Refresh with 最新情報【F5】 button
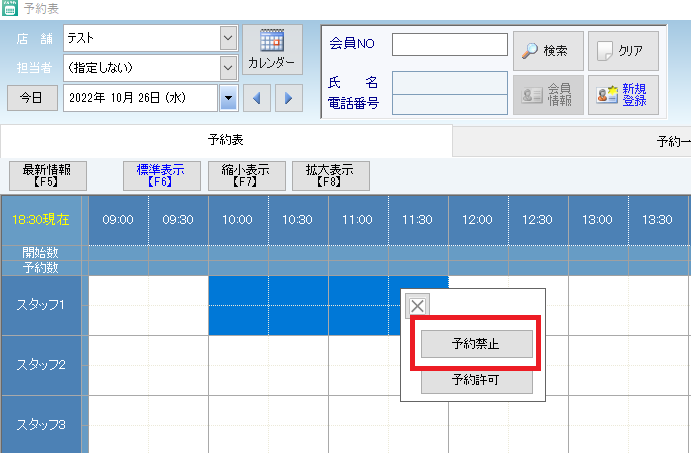 click(x=48, y=176)
